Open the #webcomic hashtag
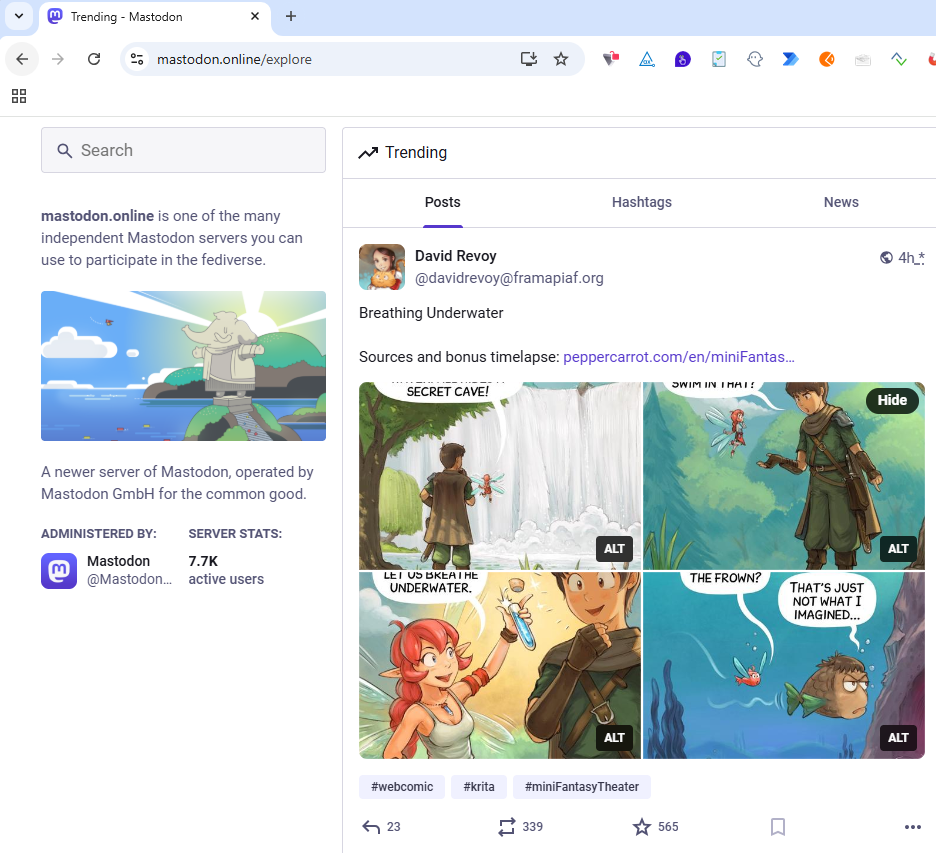This screenshot has height=853, width=936. click(x=402, y=787)
